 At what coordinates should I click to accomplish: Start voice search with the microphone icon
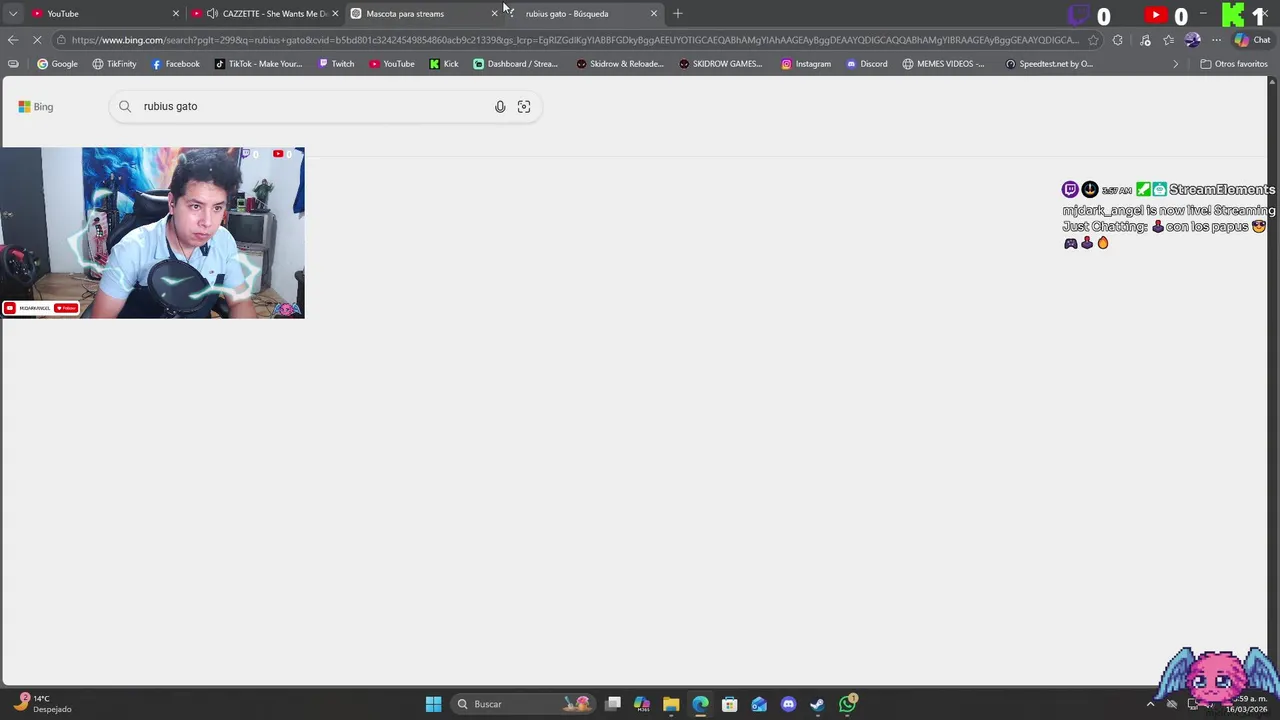click(x=500, y=106)
